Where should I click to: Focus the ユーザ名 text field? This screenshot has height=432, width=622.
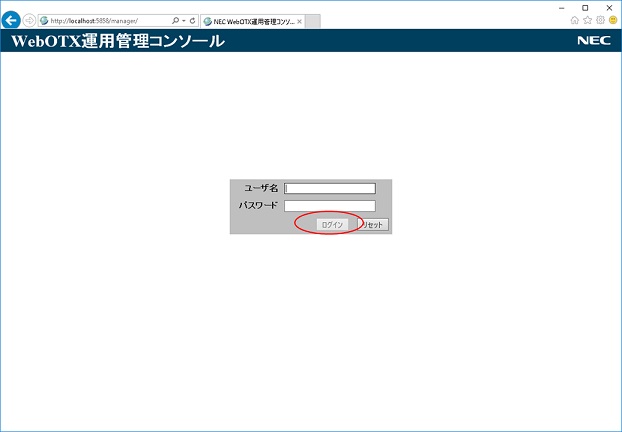tap(330, 188)
